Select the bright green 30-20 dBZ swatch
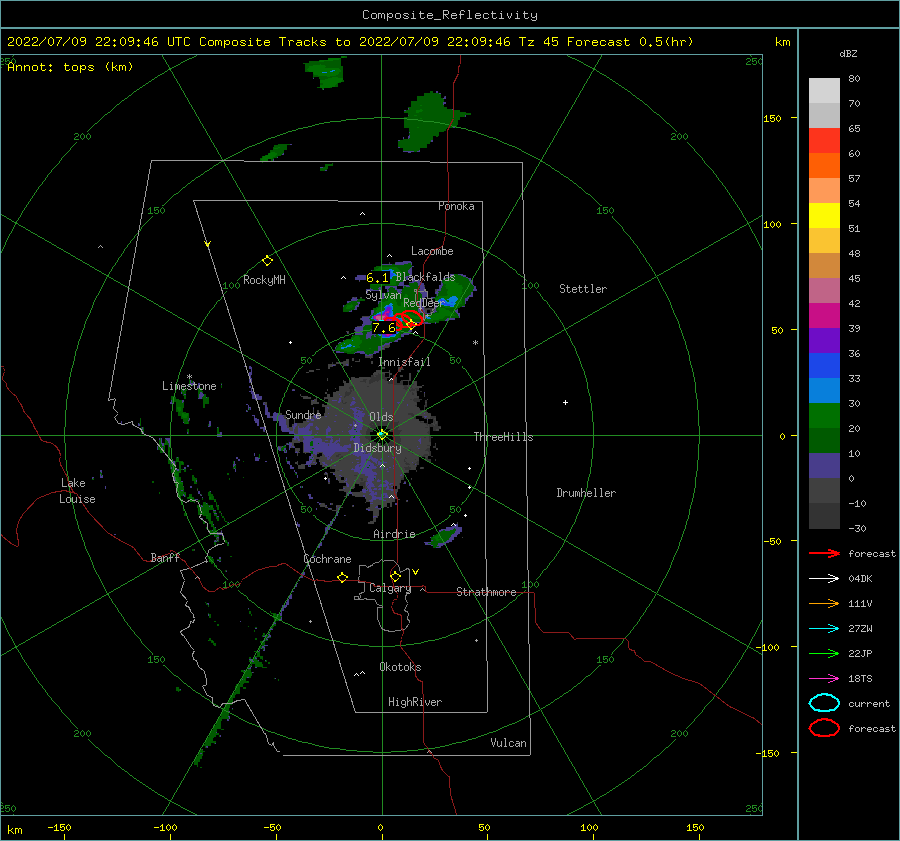This screenshot has width=900, height=841. click(824, 416)
